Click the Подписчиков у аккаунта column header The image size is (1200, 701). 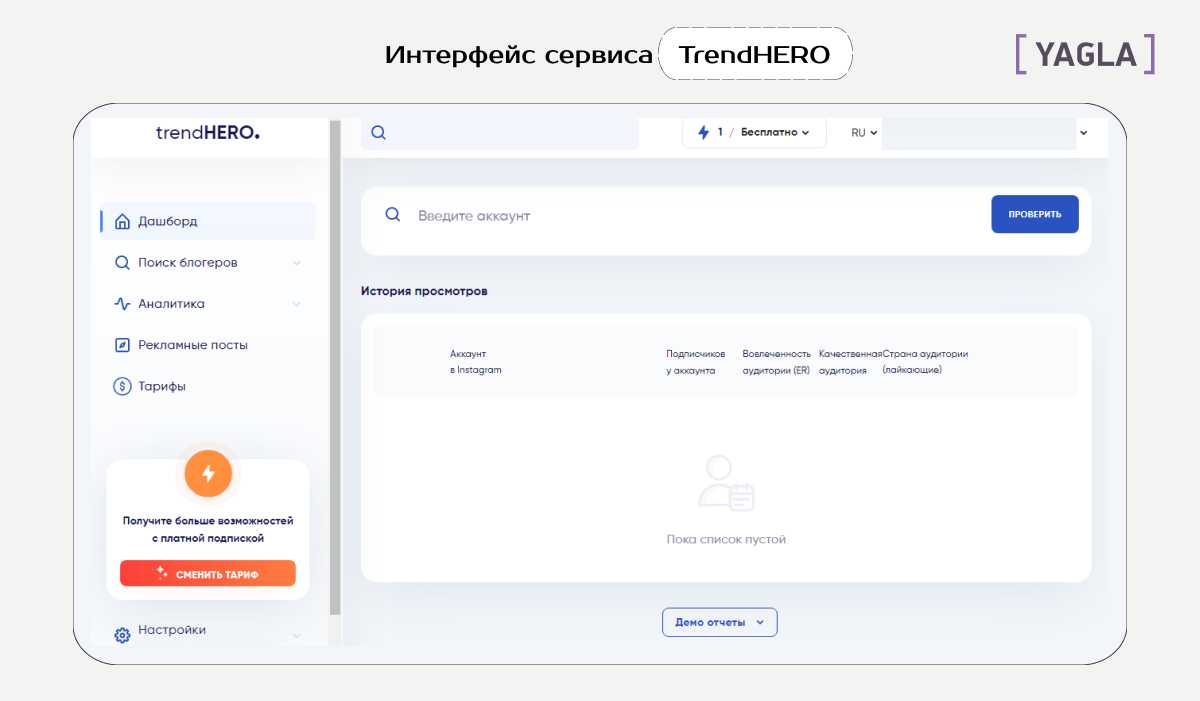pyautogui.click(x=696, y=362)
